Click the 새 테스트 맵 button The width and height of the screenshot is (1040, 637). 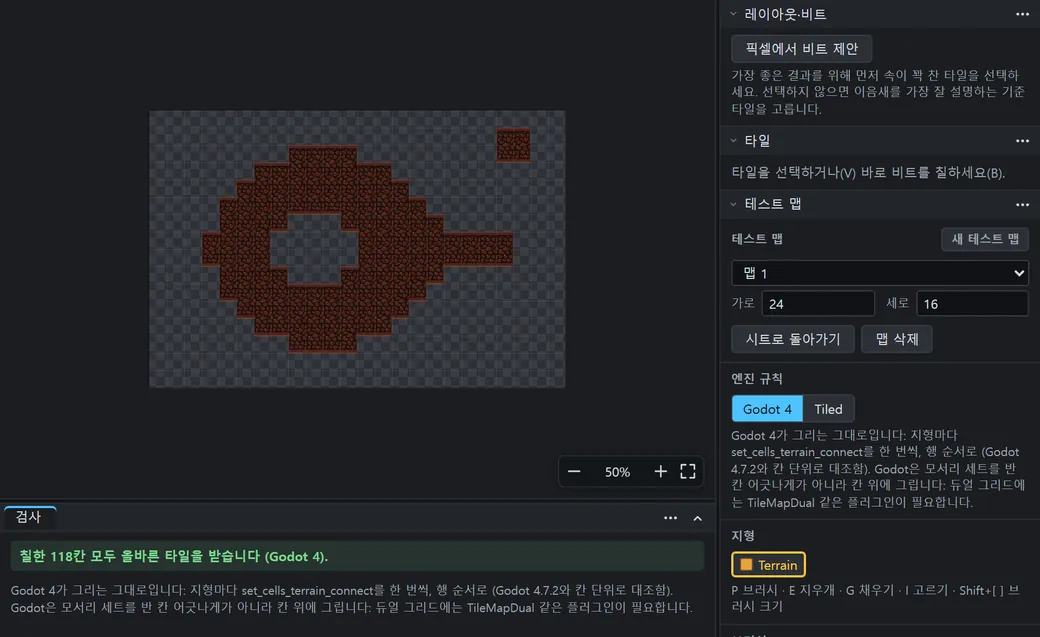(985, 239)
